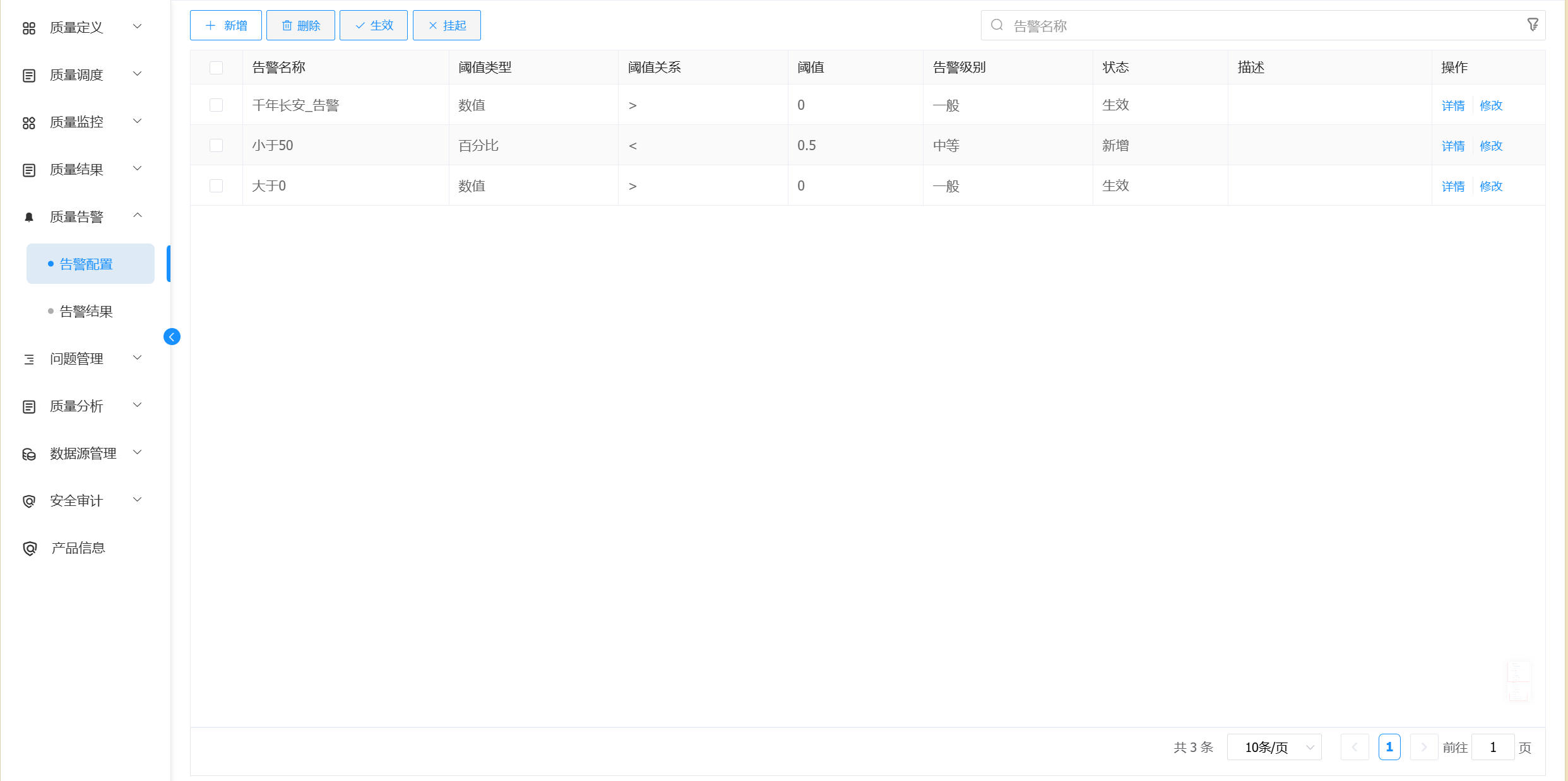
Task: Expand the 质量调度 menu chevron
Action: point(138,74)
